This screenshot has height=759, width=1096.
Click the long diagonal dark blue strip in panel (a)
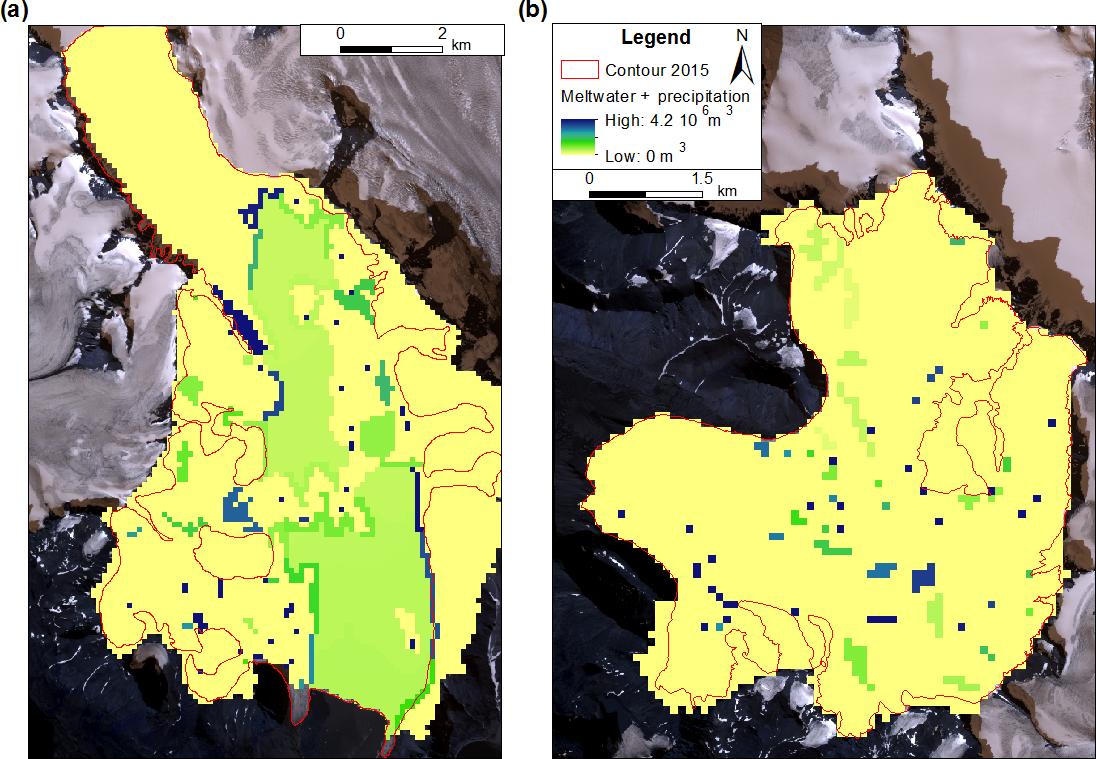[x=243, y=325]
